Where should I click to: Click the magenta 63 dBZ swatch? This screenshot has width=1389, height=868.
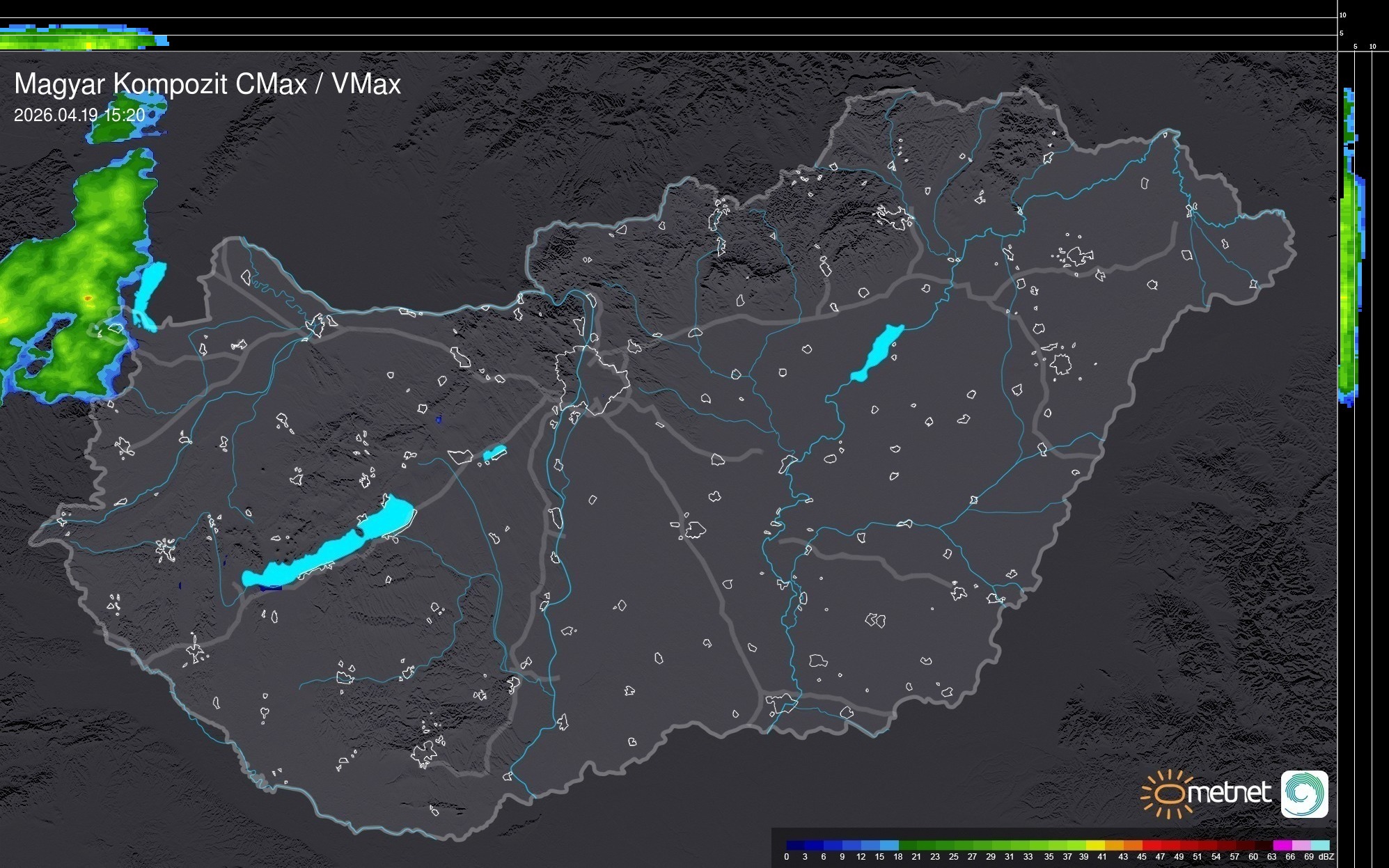point(1282,845)
